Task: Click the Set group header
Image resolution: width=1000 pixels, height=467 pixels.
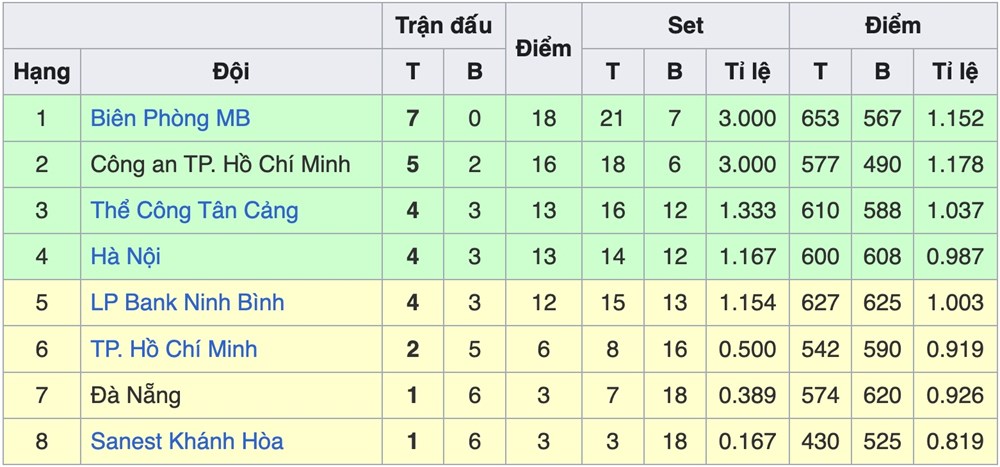Action: [685, 26]
